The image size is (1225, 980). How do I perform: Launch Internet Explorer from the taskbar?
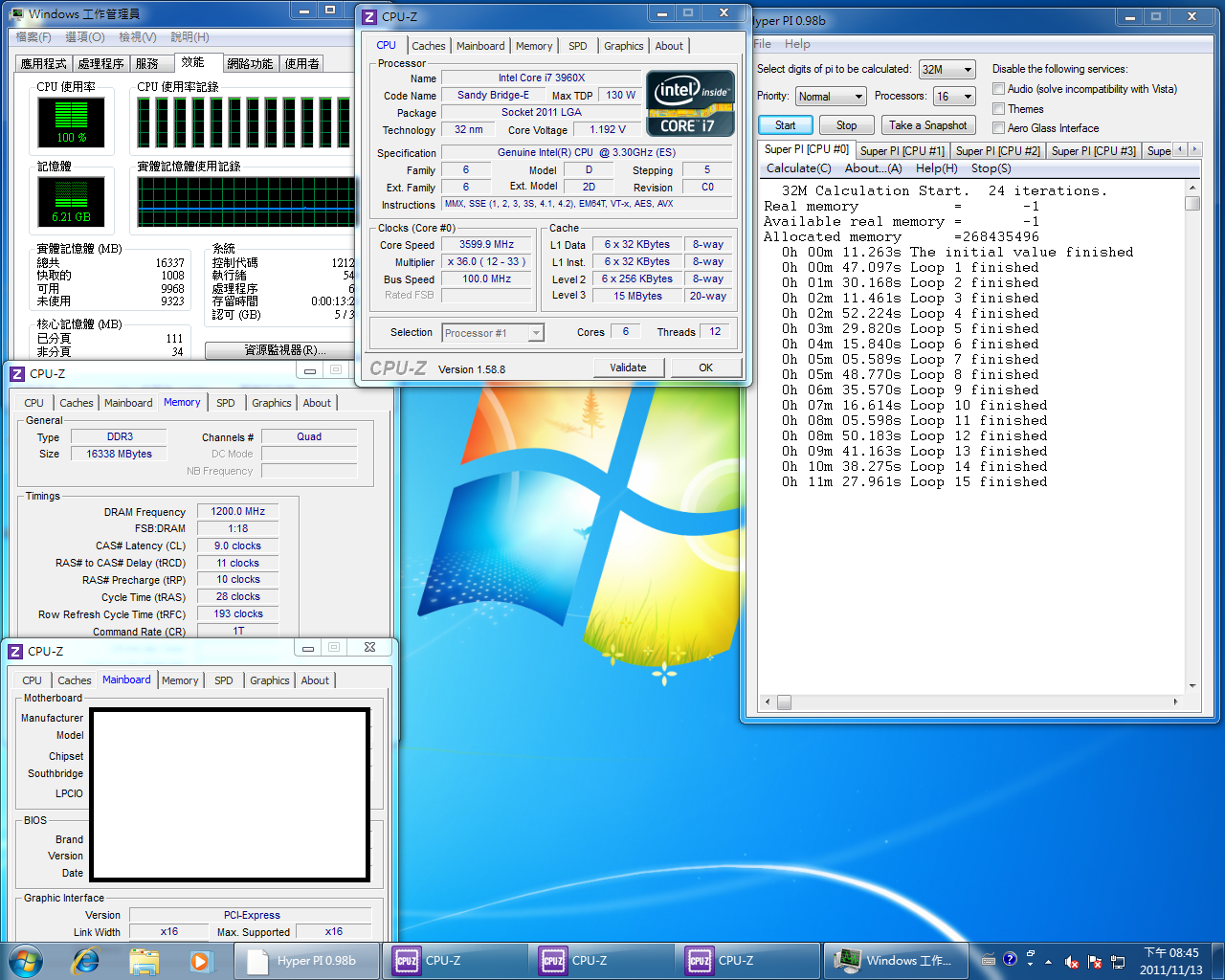click(x=86, y=960)
